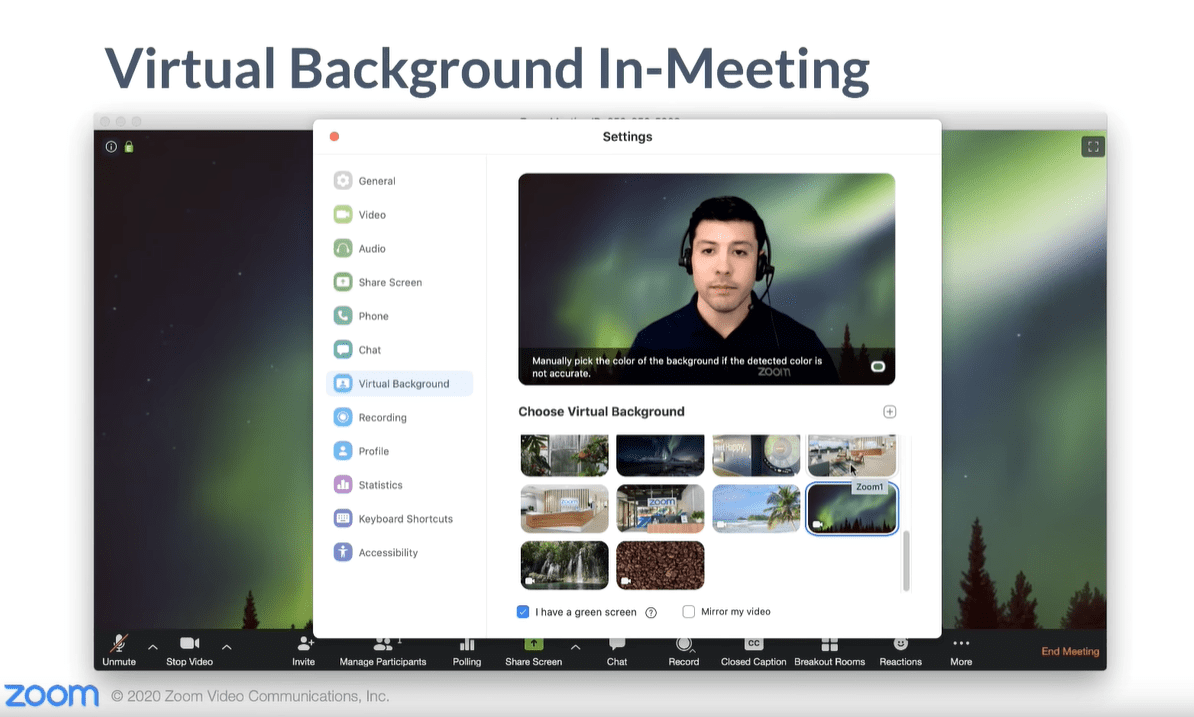Click the Closed Caption toolbar icon
The width and height of the screenshot is (1194, 717).
point(753,644)
